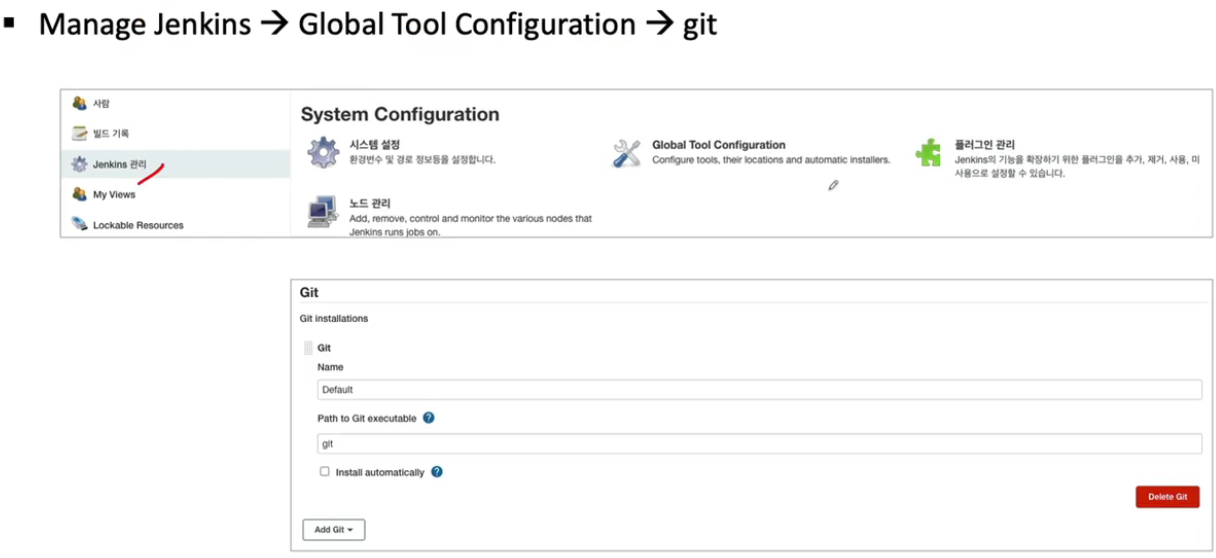Image resolution: width=1216 pixels, height=558 pixels.
Task: Click the Global Tool Configuration description text
Action: tap(771, 160)
